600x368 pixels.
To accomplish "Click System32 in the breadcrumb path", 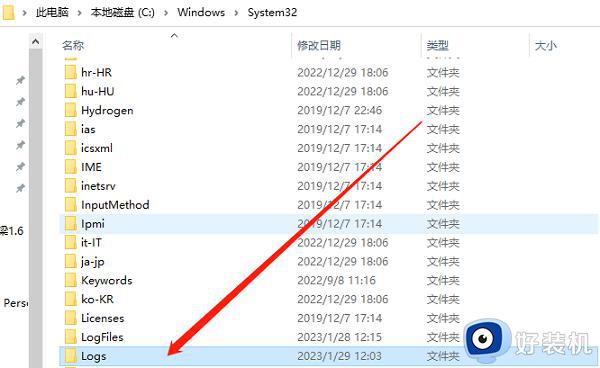I will [272, 12].
